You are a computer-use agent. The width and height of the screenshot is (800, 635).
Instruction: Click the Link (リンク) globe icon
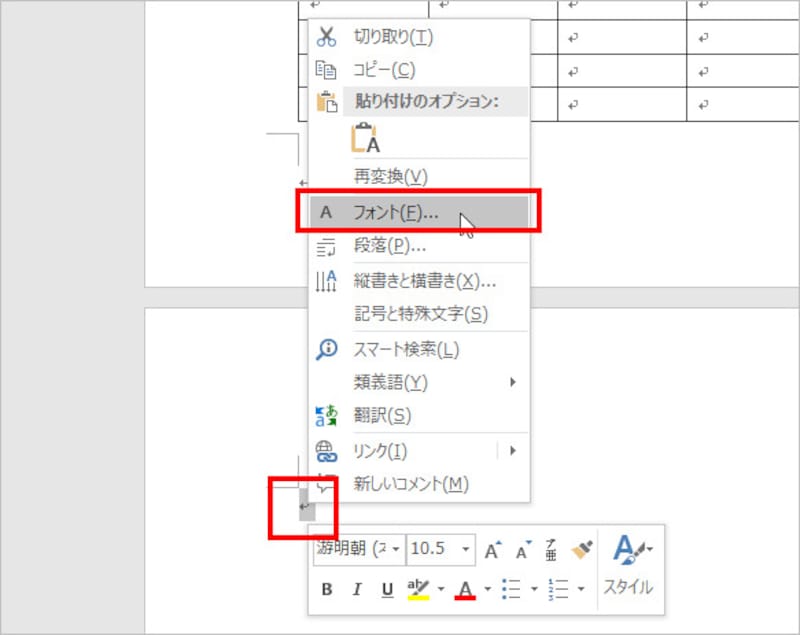pyautogui.click(x=325, y=452)
